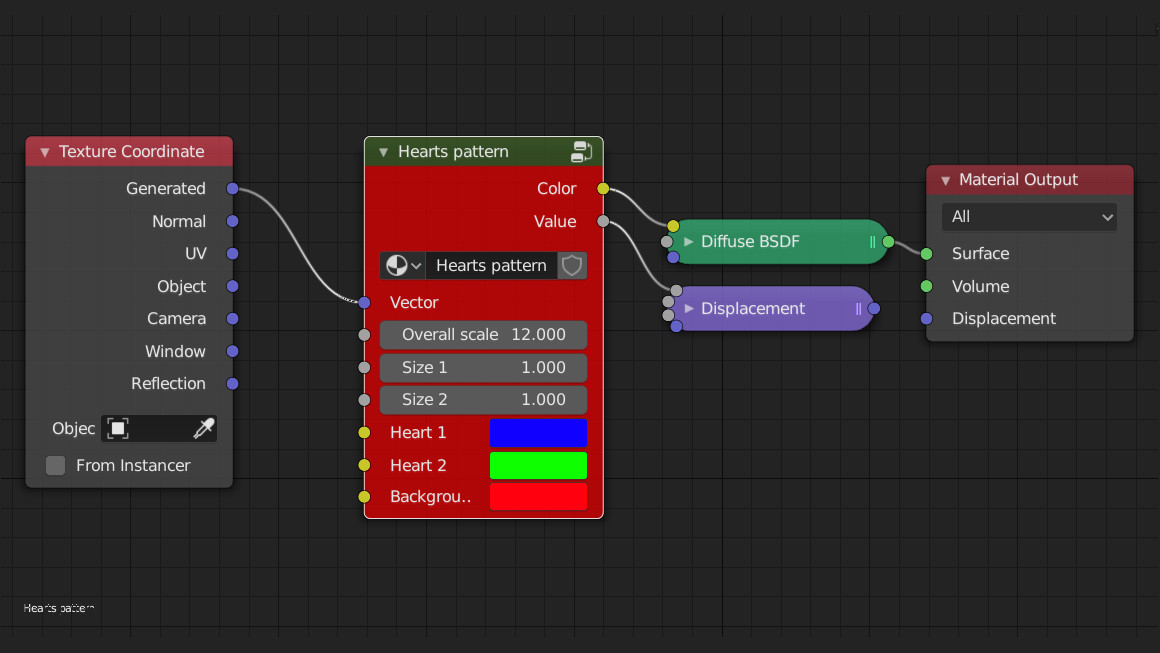Screen dimensions: 1160x653
Task: Click the parallel-lines icon on Diffuse BSDF node
Action: [x=871, y=242]
